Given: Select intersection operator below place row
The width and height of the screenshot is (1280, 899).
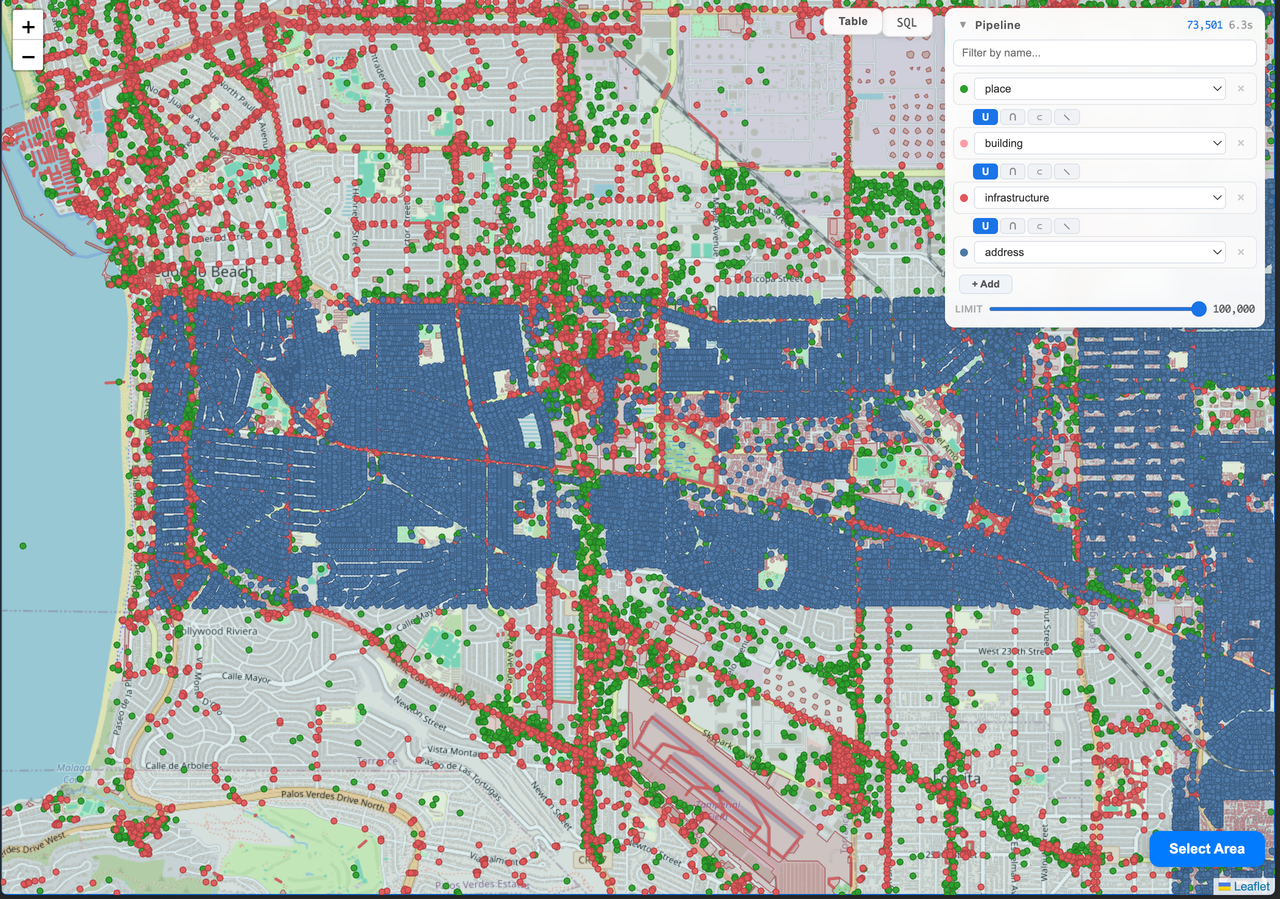Looking at the screenshot, I should [1012, 117].
